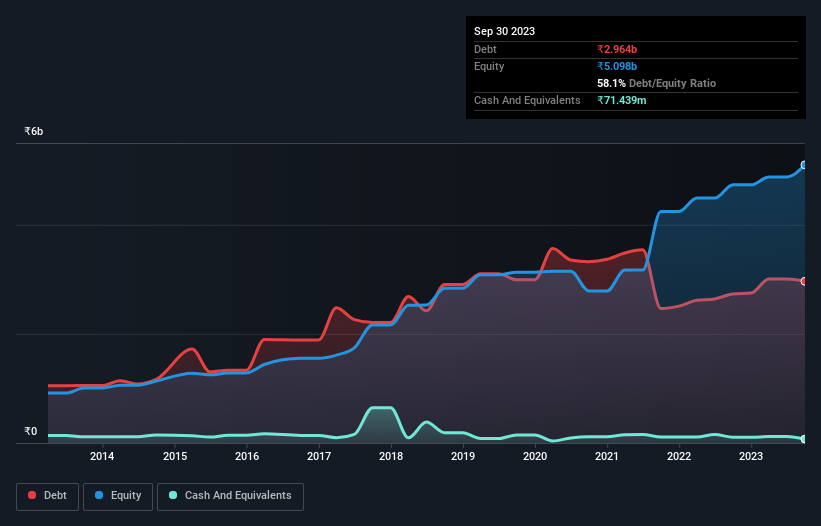Click the red Debt legend dot
Viewport: 821px width, 526px height.
32,495
